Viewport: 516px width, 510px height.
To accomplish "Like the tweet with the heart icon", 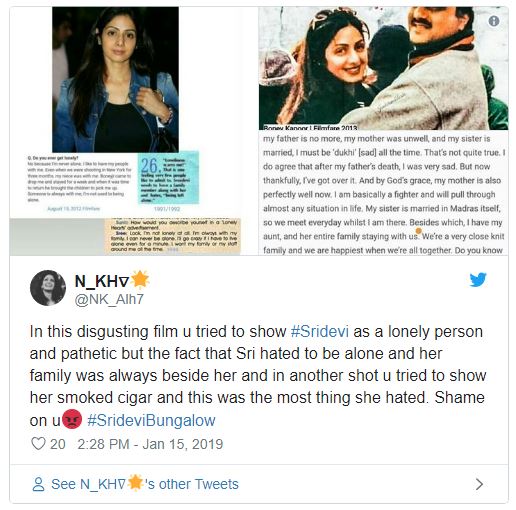I will tap(38, 444).
